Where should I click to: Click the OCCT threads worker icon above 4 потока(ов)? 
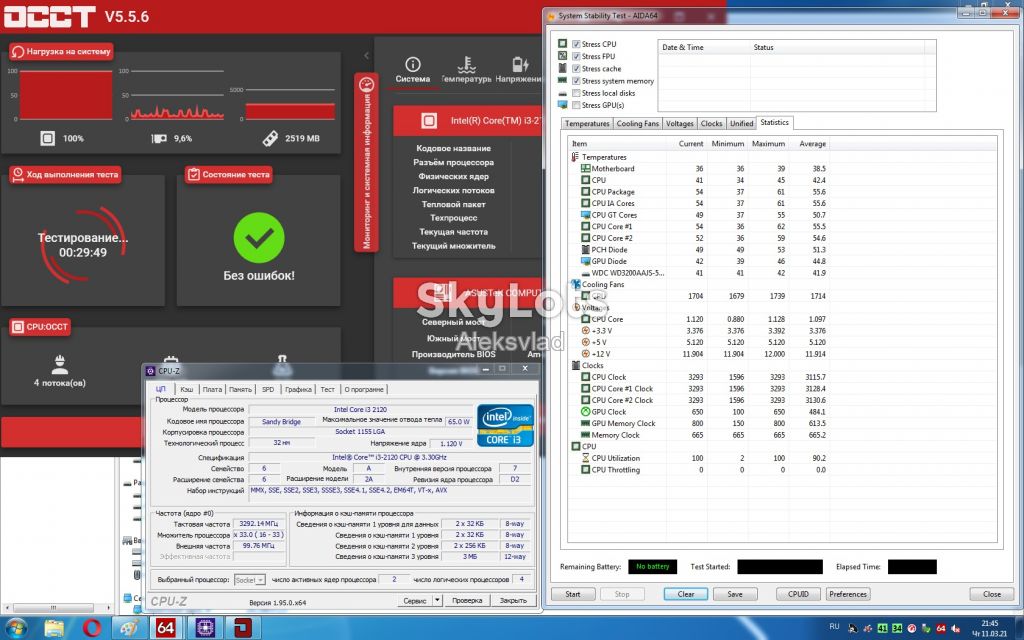(x=59, y=364)
